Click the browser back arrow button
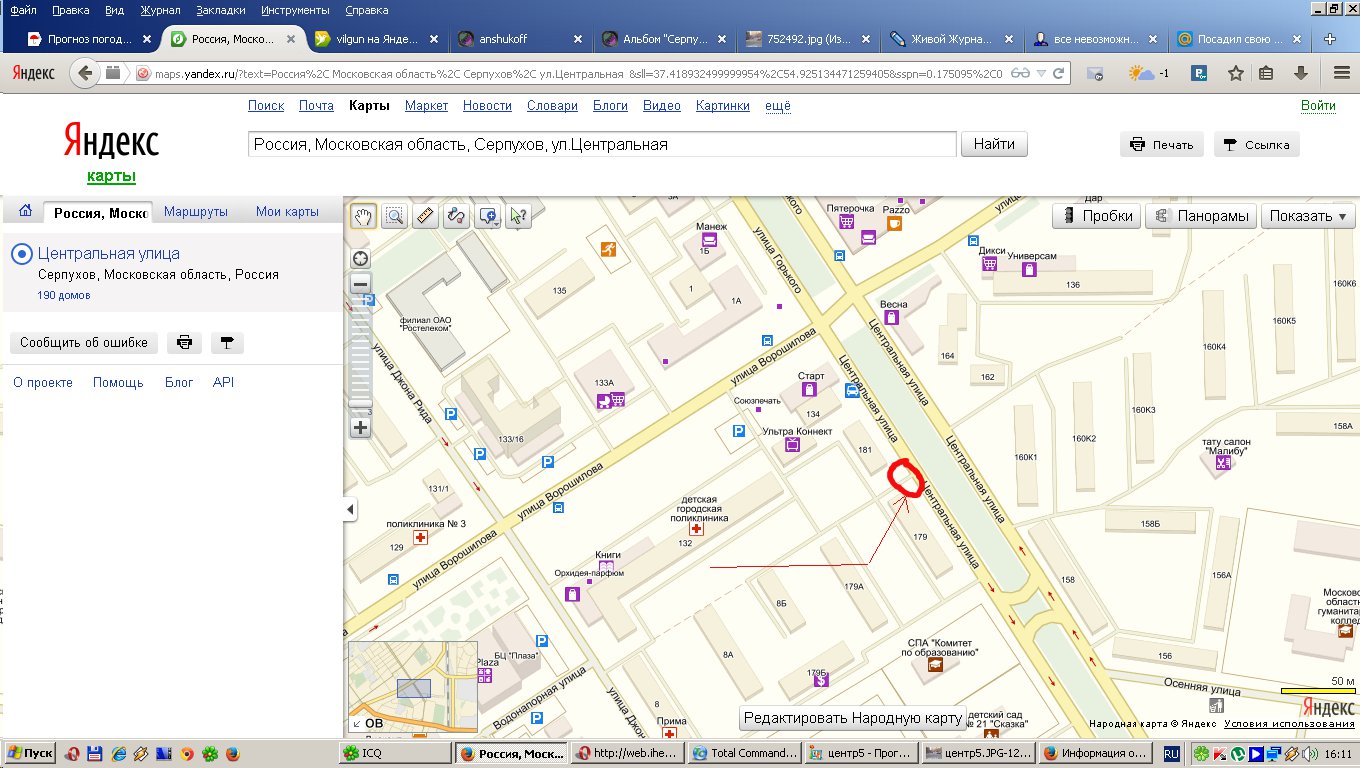 85,73
